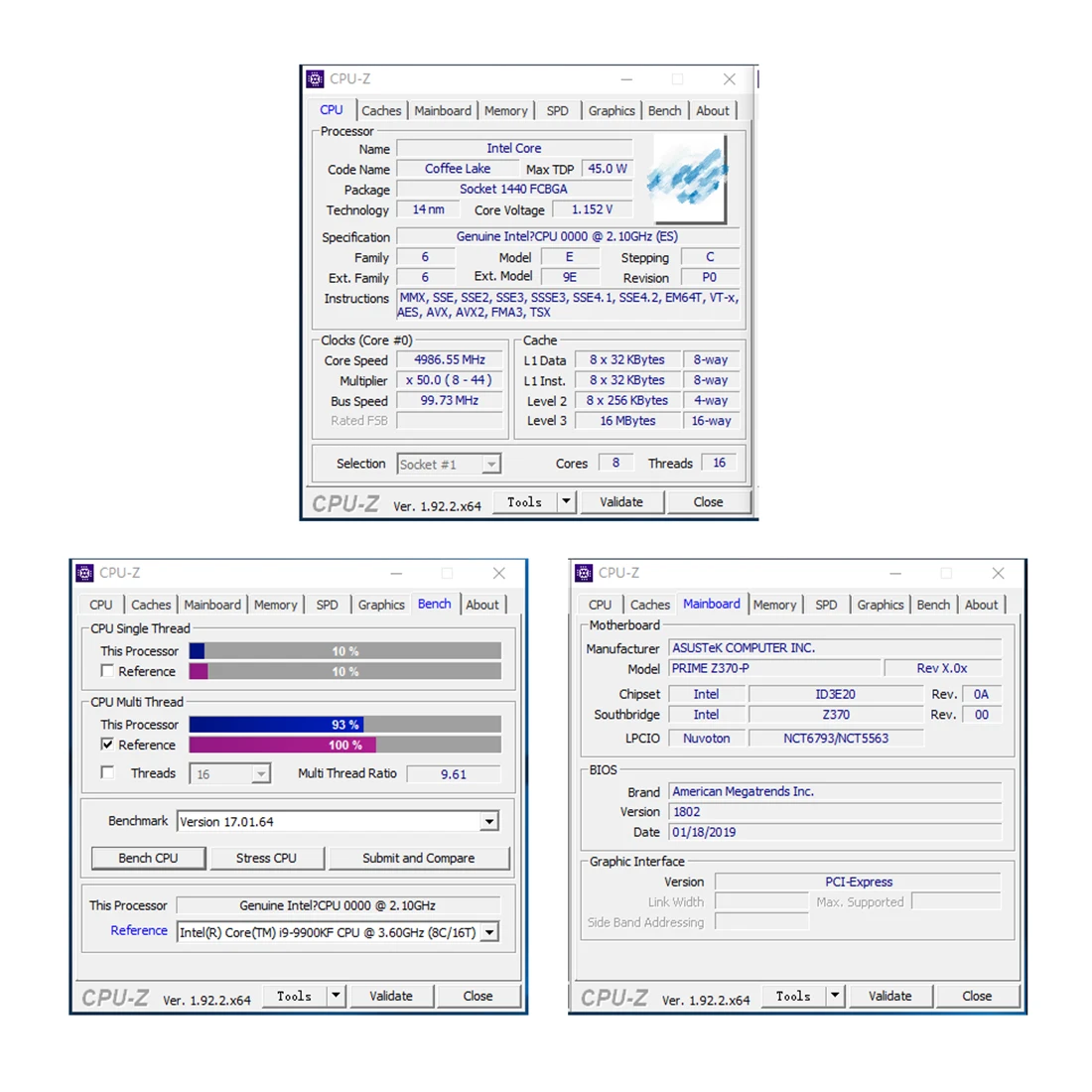The image size is (1092, 1092).
Task: Click Close button in Mainboard window
Action: (977, 995)
